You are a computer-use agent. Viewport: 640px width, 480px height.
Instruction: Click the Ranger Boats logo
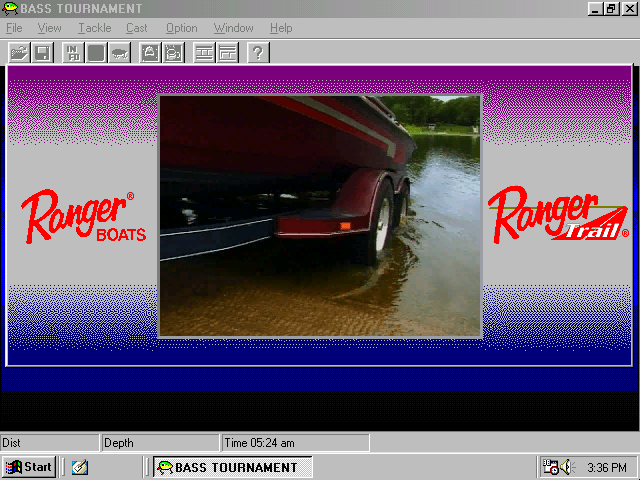[x=83, y=216]
